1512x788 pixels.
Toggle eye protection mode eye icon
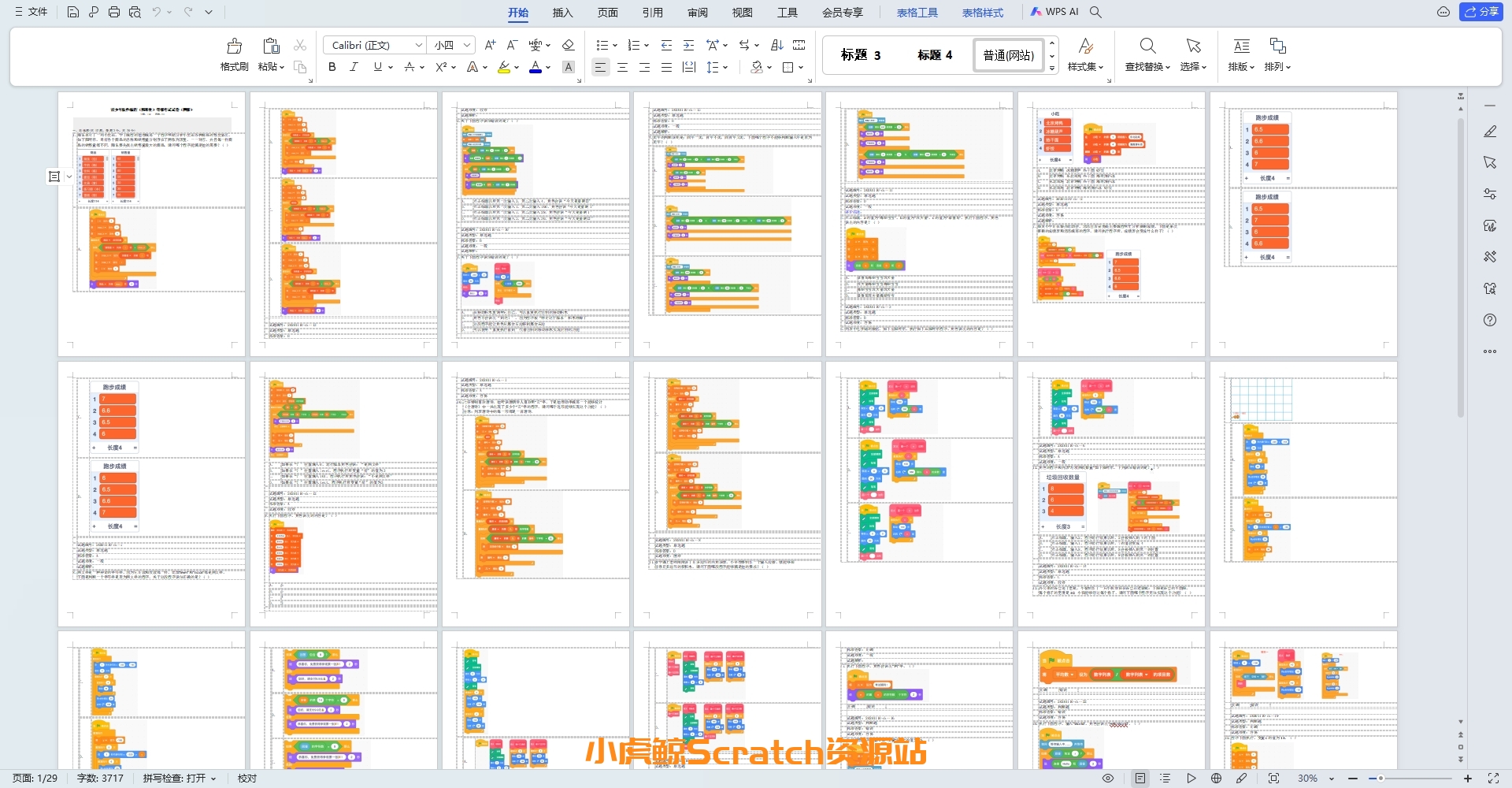click(x=1108, y=779)
